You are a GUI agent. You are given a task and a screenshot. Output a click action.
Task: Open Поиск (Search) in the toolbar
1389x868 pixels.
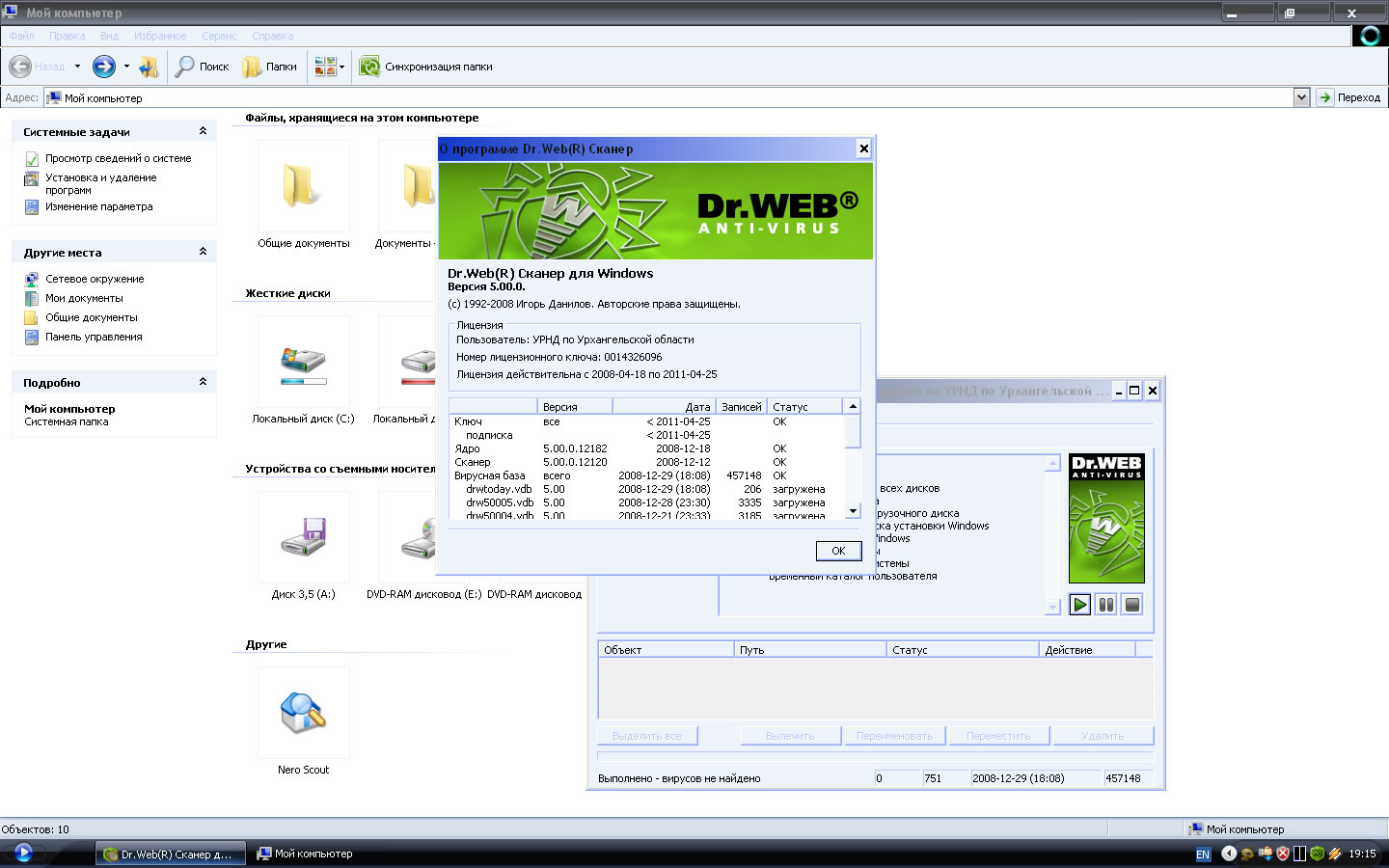tap(203, 67)
